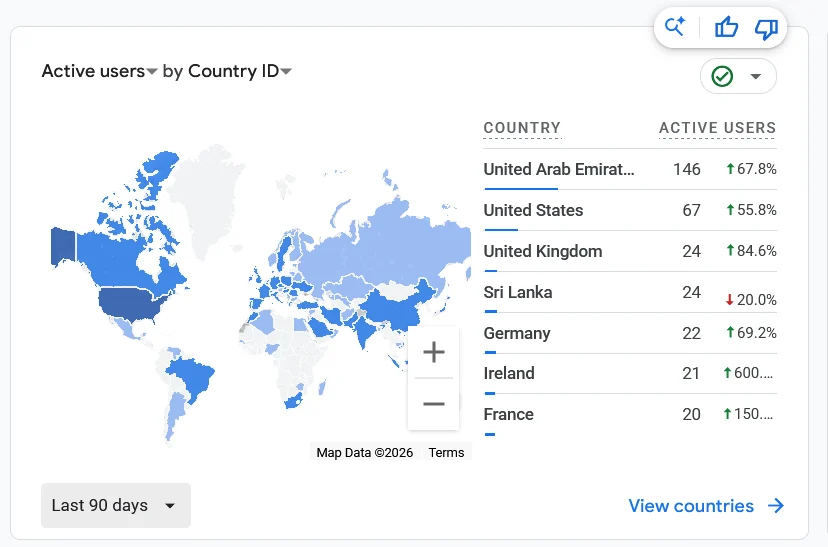The width and height of the screenshot is (828, 547).
Task: Click the United Arab Emirates progress bar
Action: 521,188
